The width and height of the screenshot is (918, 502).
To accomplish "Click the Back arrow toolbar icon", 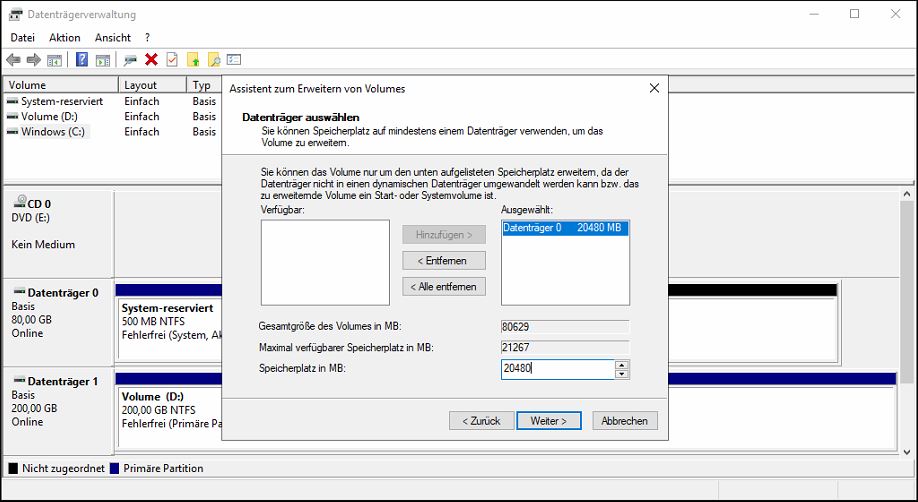I will [13, 60].
